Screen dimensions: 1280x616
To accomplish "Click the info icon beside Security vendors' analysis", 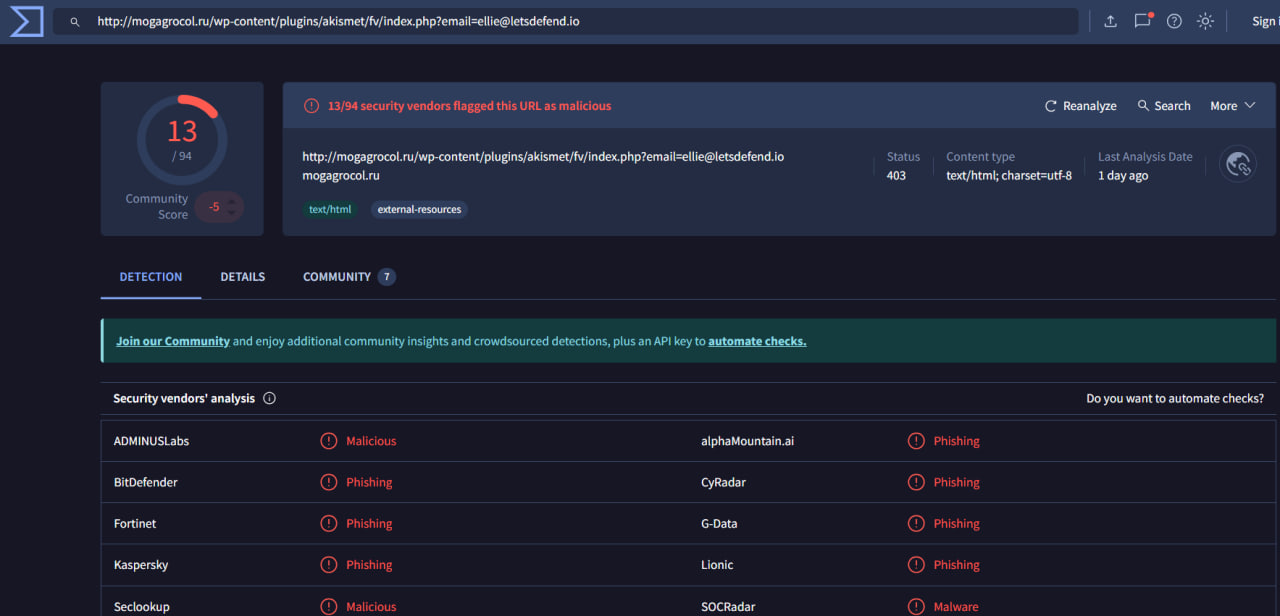I will point(269,398).
